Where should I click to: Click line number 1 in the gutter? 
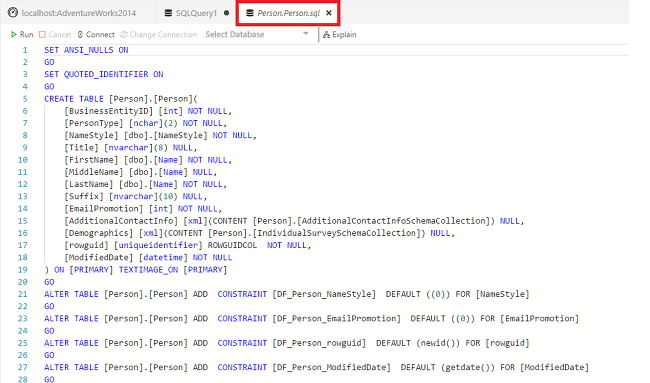(25, 50)
